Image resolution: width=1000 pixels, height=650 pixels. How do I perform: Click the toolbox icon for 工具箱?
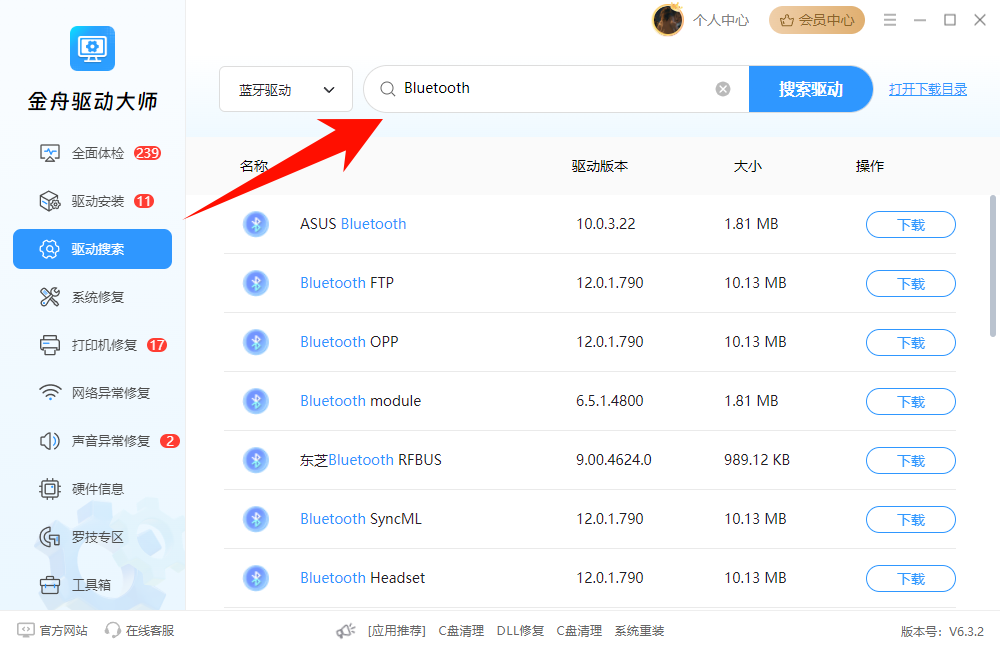coord(50,585)
